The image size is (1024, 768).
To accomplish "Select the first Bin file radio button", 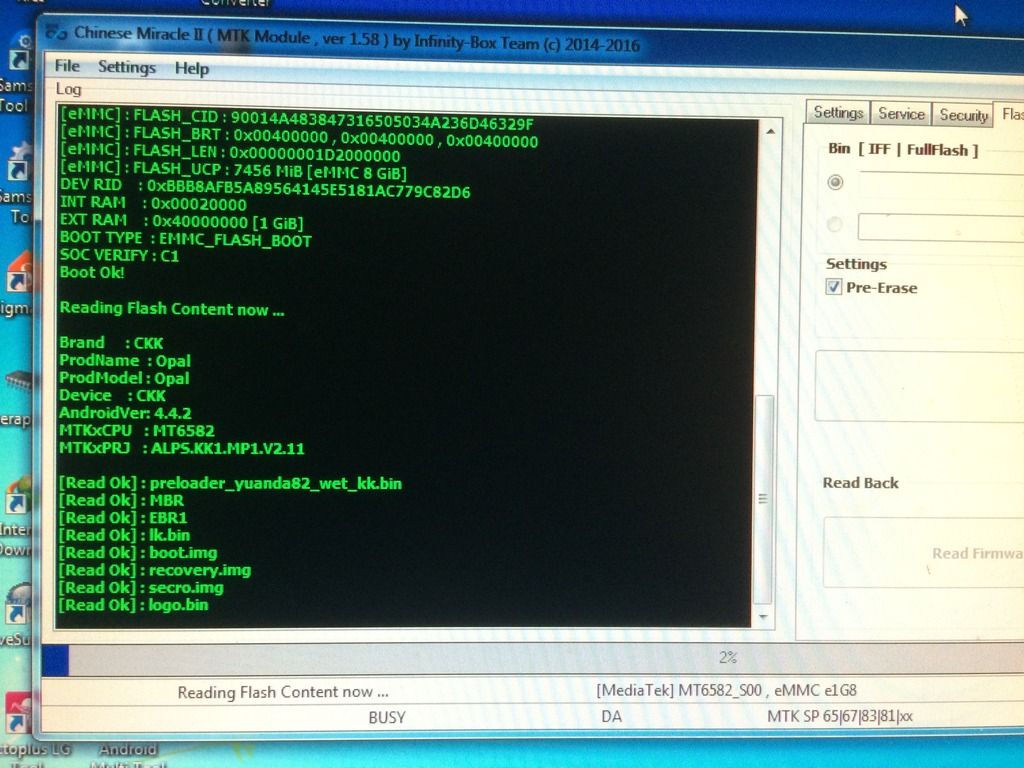I will 835,182.
